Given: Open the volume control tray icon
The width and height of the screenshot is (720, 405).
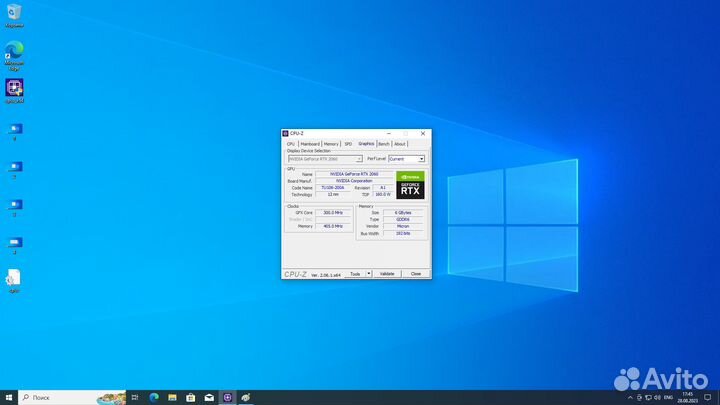Looking at the screenshot, I should [657, 398].
